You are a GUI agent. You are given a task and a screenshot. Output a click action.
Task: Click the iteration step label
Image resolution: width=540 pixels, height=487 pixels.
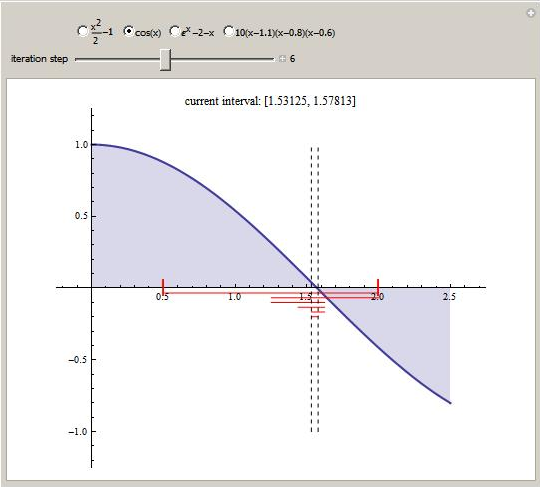click(39, 59)
